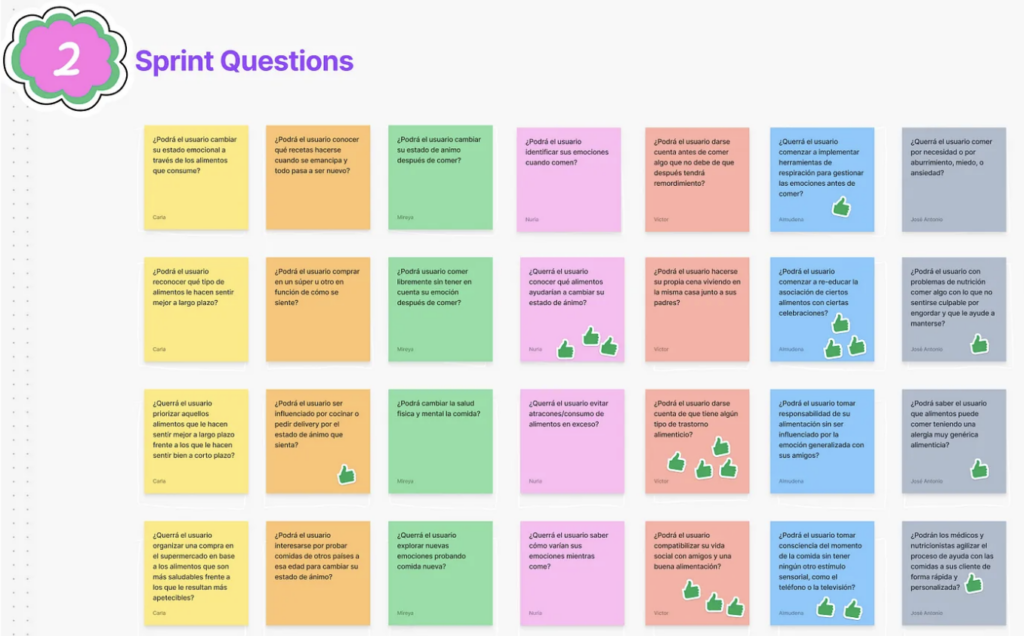Select the green 'cambiar la salud física' sticky note
This screenshot has height=636, width=1024.
(441, 441)
